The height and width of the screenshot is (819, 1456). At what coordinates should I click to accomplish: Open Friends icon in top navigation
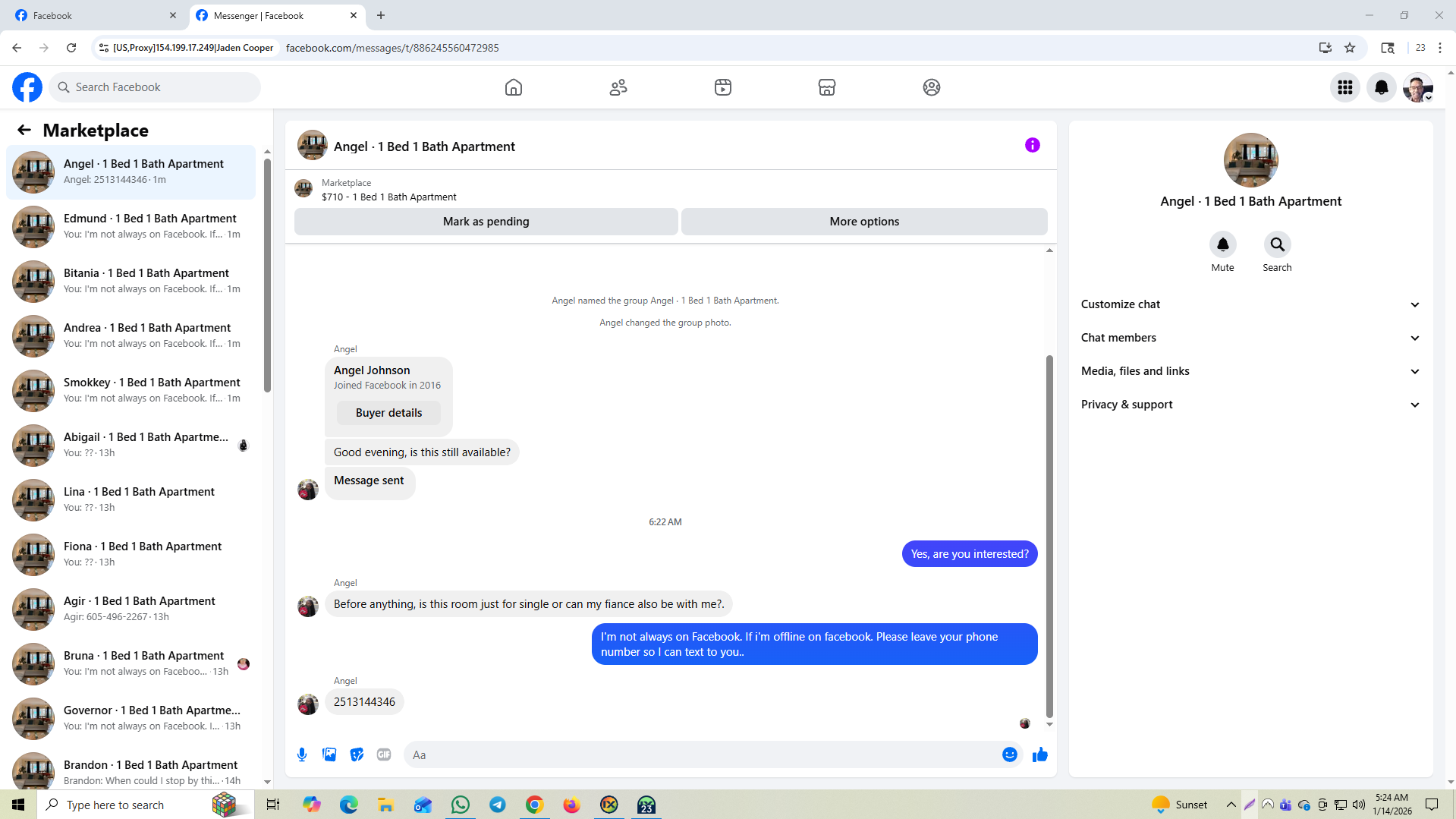coord(618,87)
